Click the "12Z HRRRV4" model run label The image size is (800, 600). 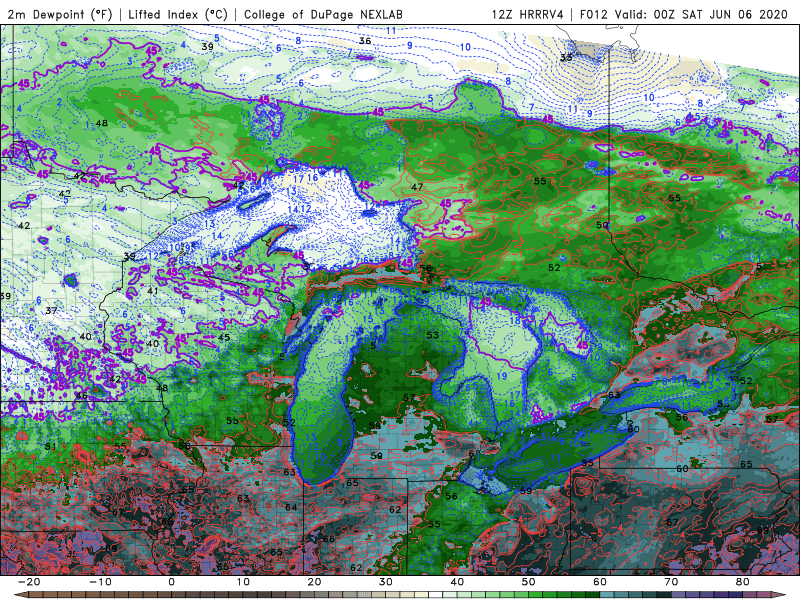click(527, 14)
